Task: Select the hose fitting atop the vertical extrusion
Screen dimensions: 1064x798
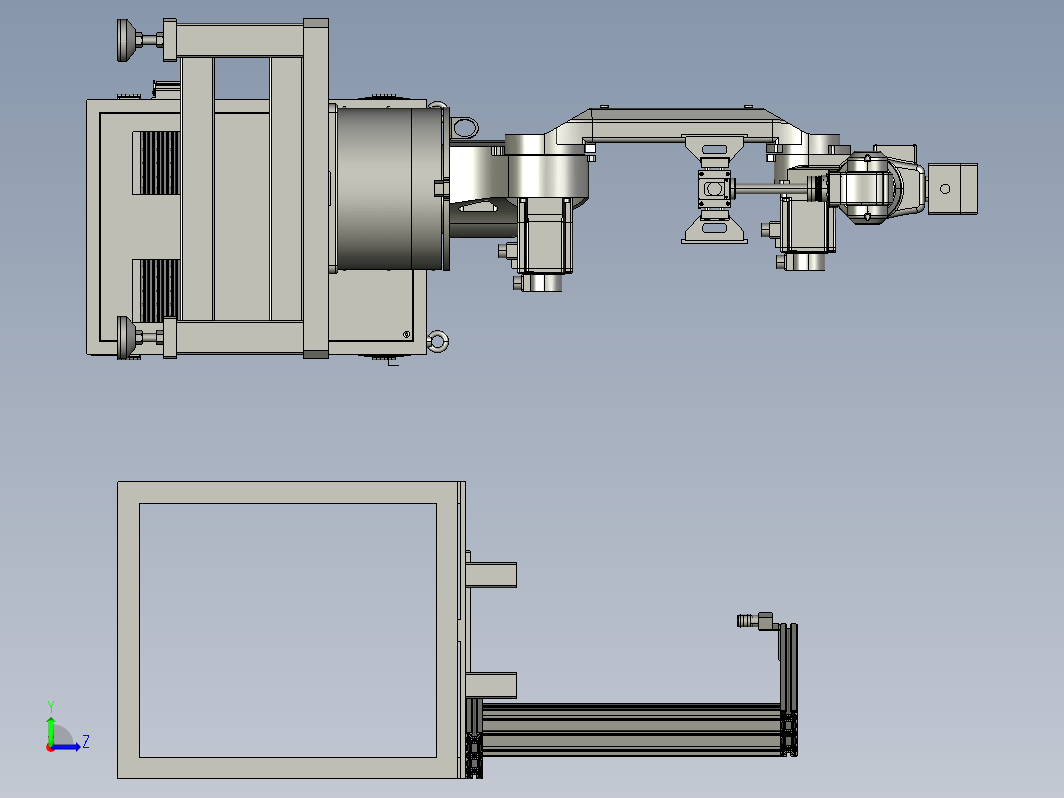Action: (x=755, y=621)
